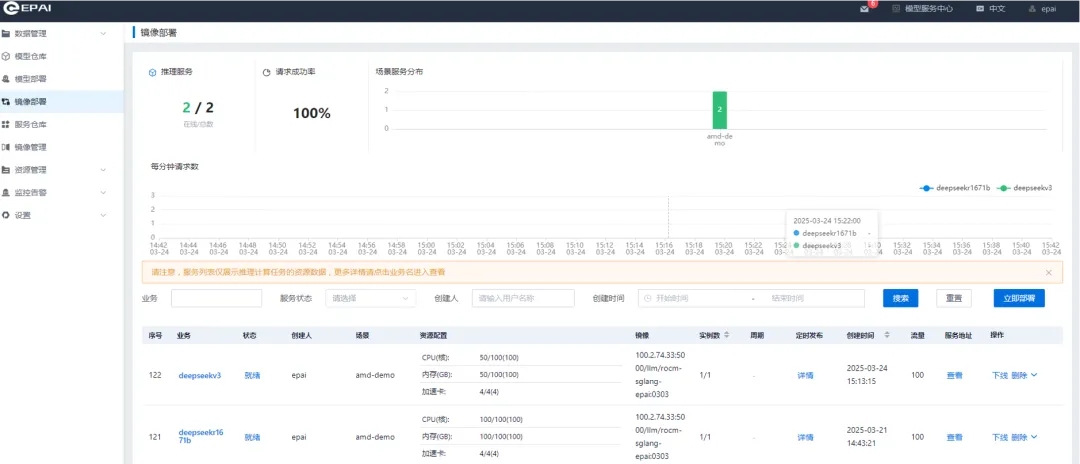Sort table by 实例数 column
Viewport: 1080px width, 464px height.
[x=726, y=335]
